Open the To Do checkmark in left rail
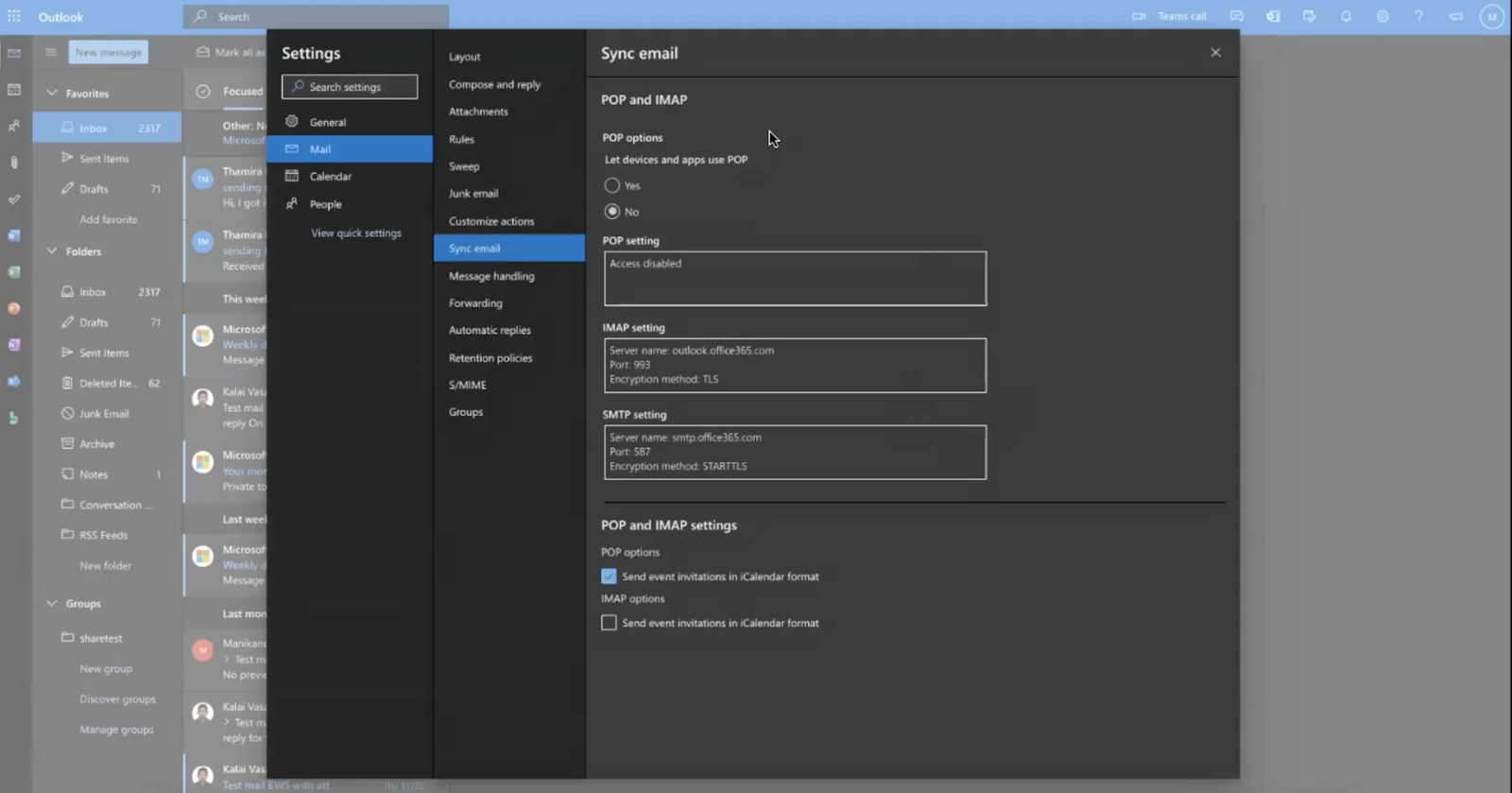Screen dimensions: 1512x793 point(14,199)
